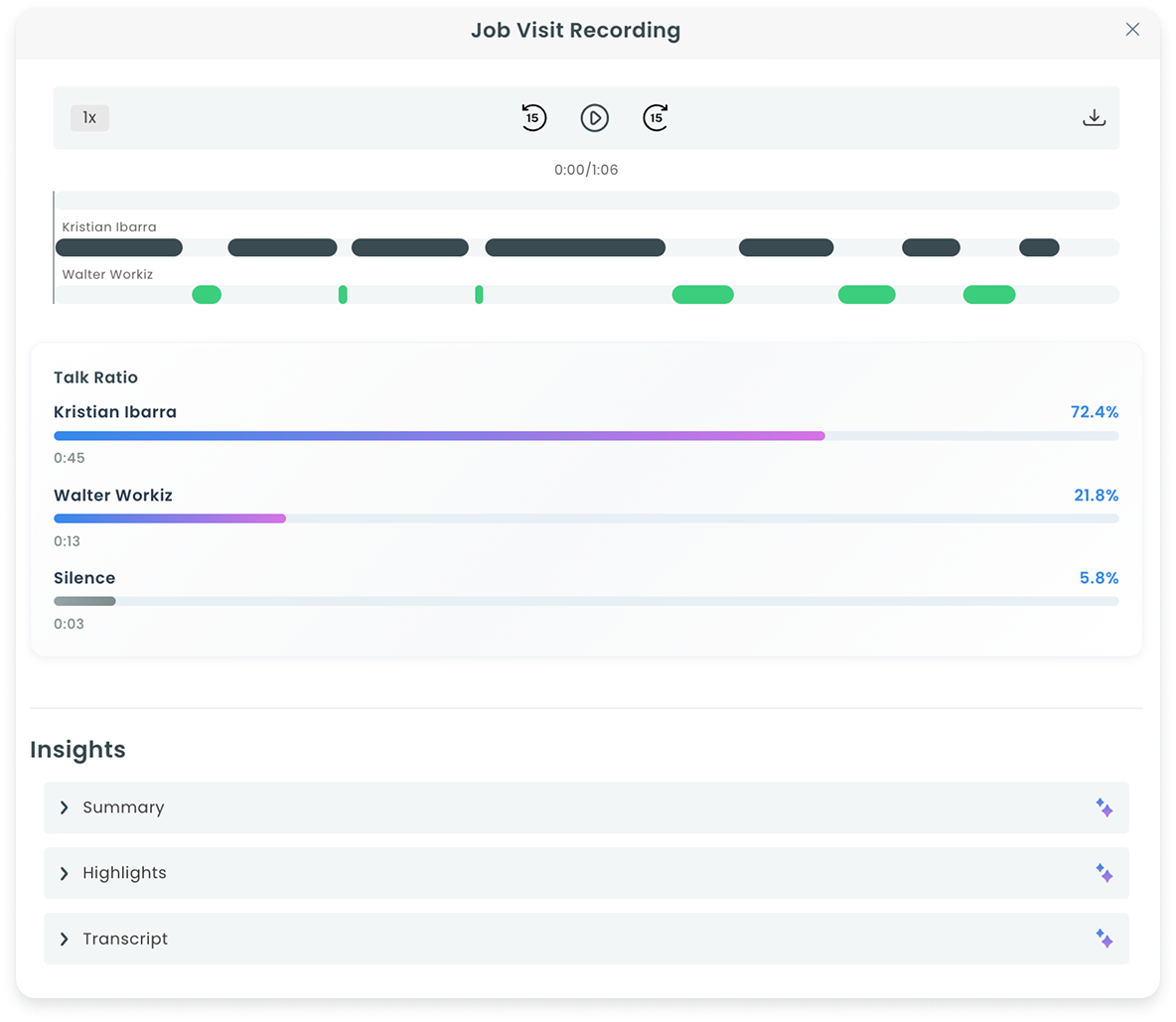Click the AI sparkle icon on Highlights
This screenshot has height=1022, width=1176.
pos(1103,873)
